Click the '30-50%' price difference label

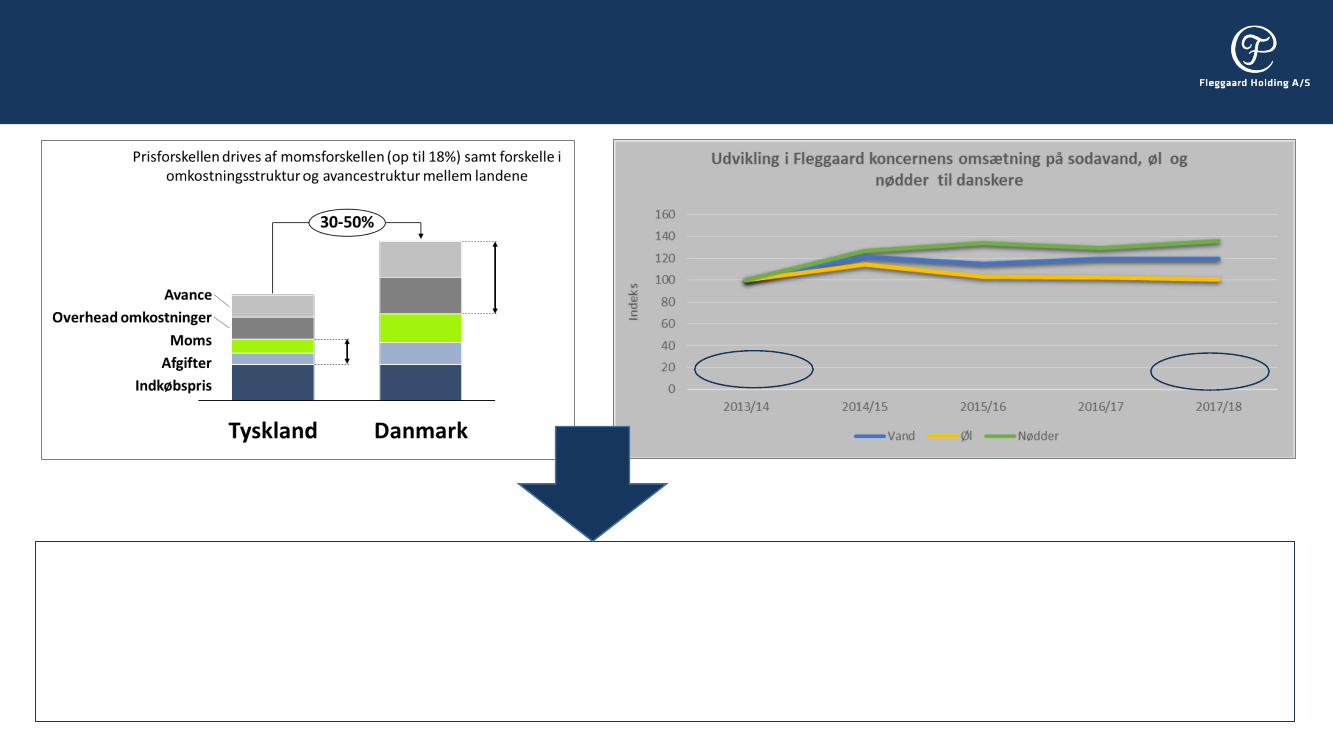[347, 222]
